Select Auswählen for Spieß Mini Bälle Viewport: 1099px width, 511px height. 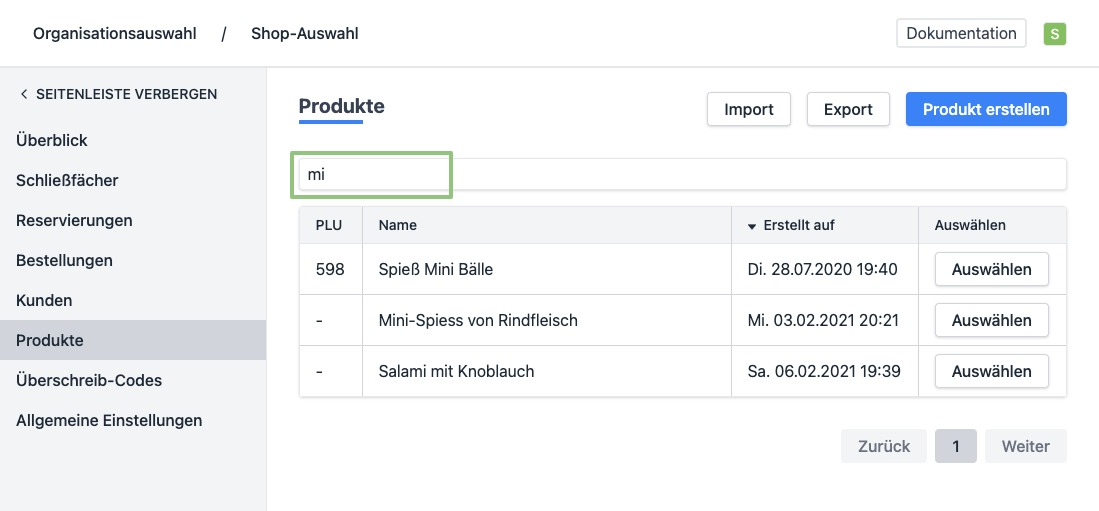coord(990,269)
